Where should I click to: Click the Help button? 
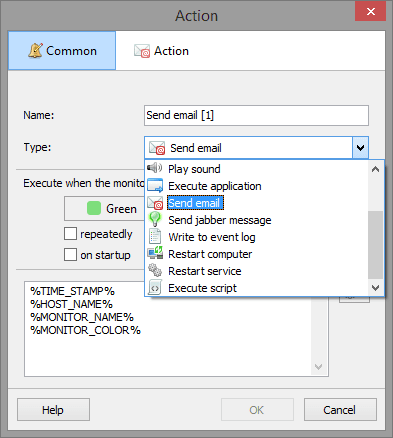(x=53, y=410)
